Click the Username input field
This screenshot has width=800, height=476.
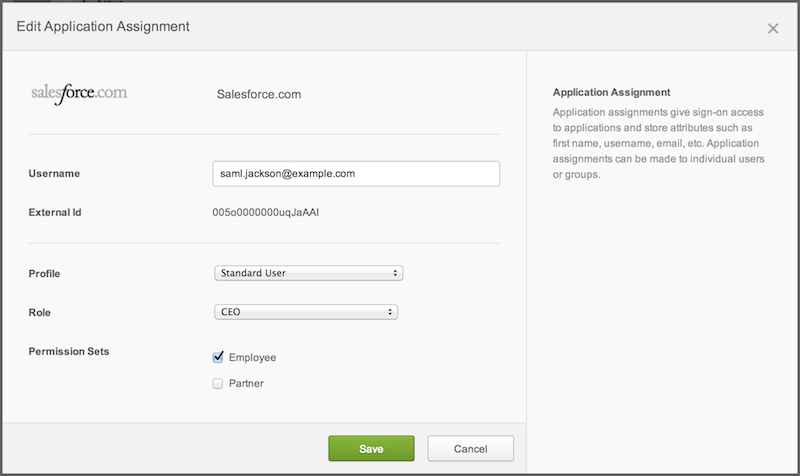(x=356, y=174)
